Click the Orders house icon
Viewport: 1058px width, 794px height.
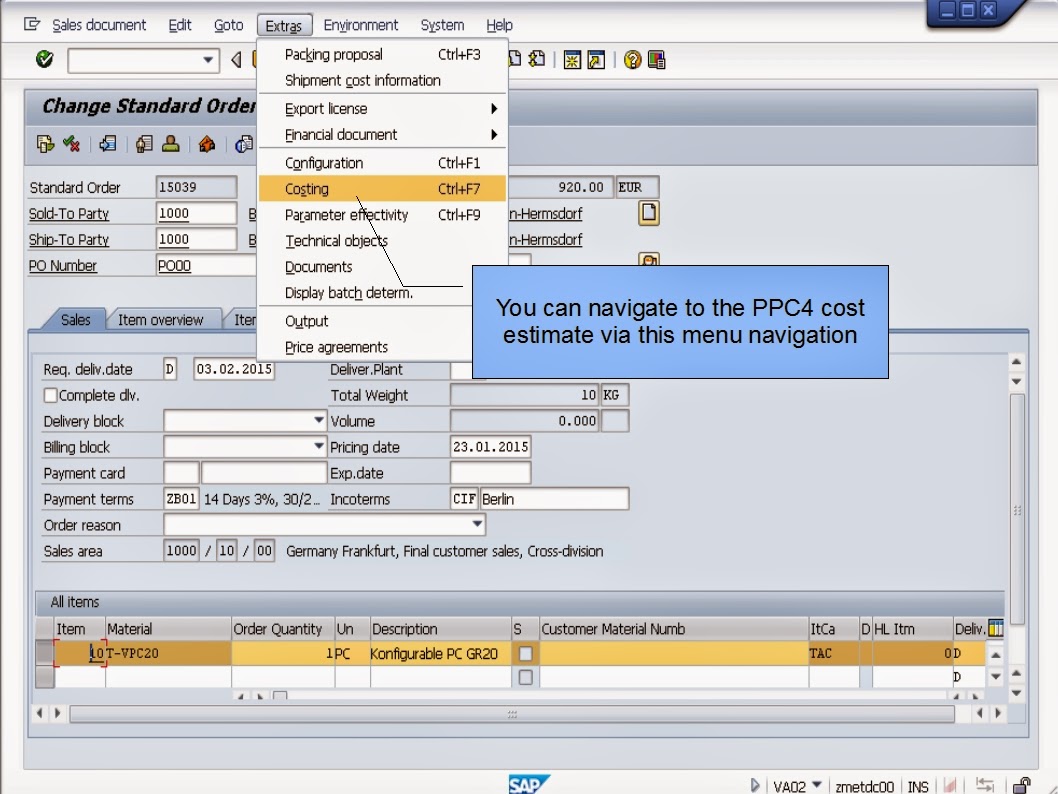[x=207, y=144]
